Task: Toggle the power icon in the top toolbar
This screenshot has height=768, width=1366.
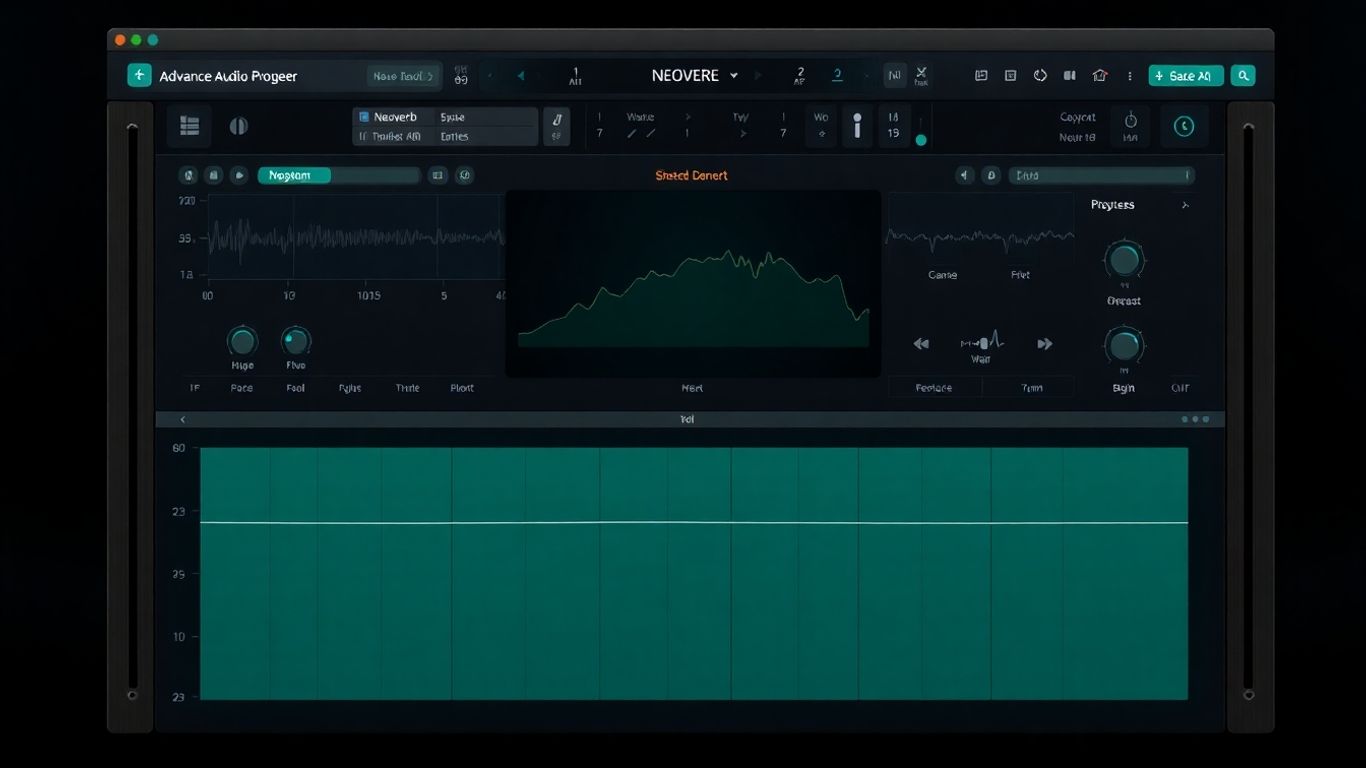Action: [1039, 75]
